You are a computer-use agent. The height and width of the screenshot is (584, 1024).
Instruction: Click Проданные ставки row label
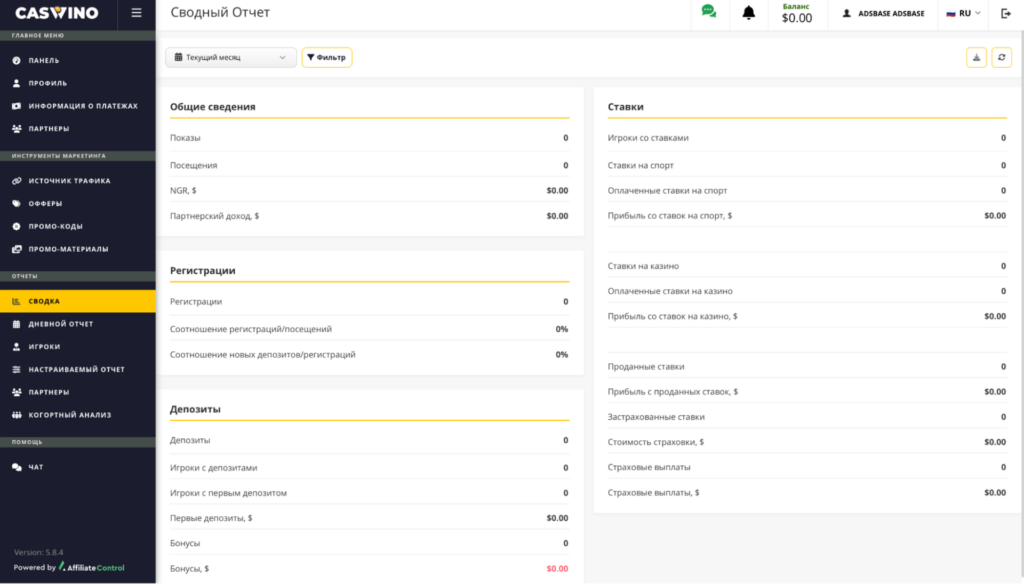point(646,366)
